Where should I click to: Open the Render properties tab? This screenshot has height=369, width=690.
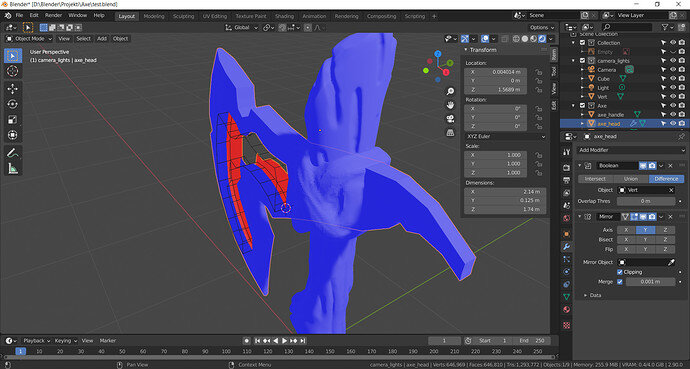(567, 168)
